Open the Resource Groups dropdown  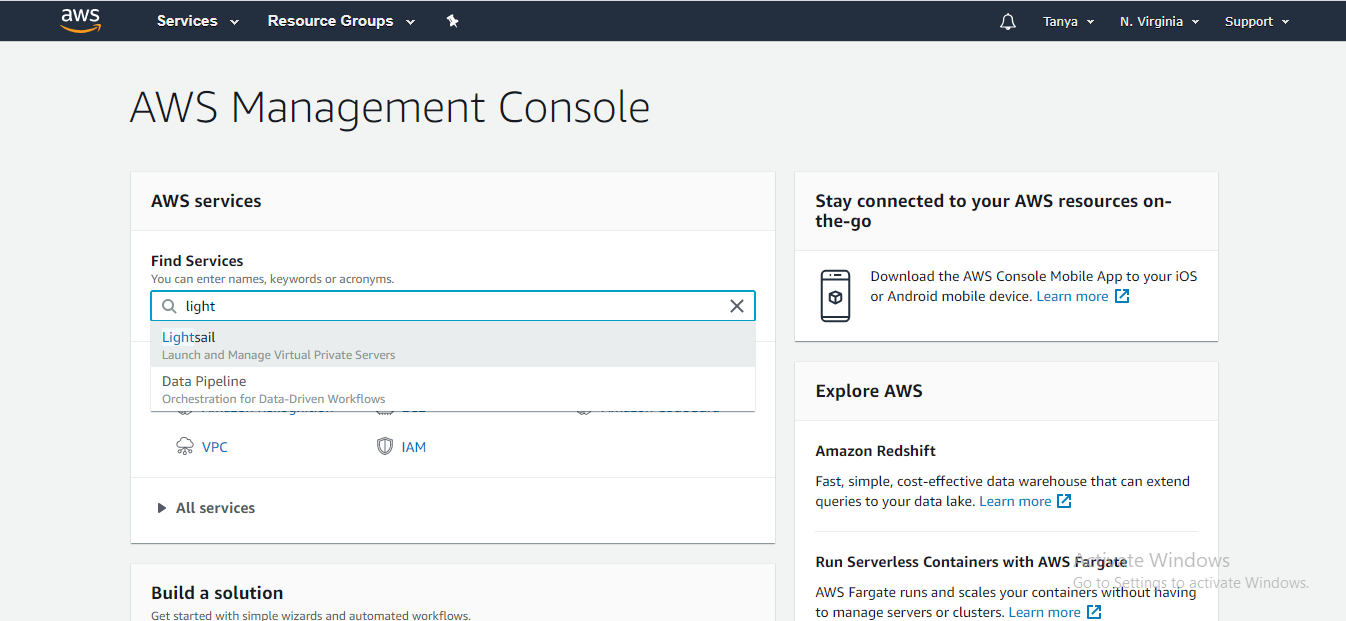341,21
